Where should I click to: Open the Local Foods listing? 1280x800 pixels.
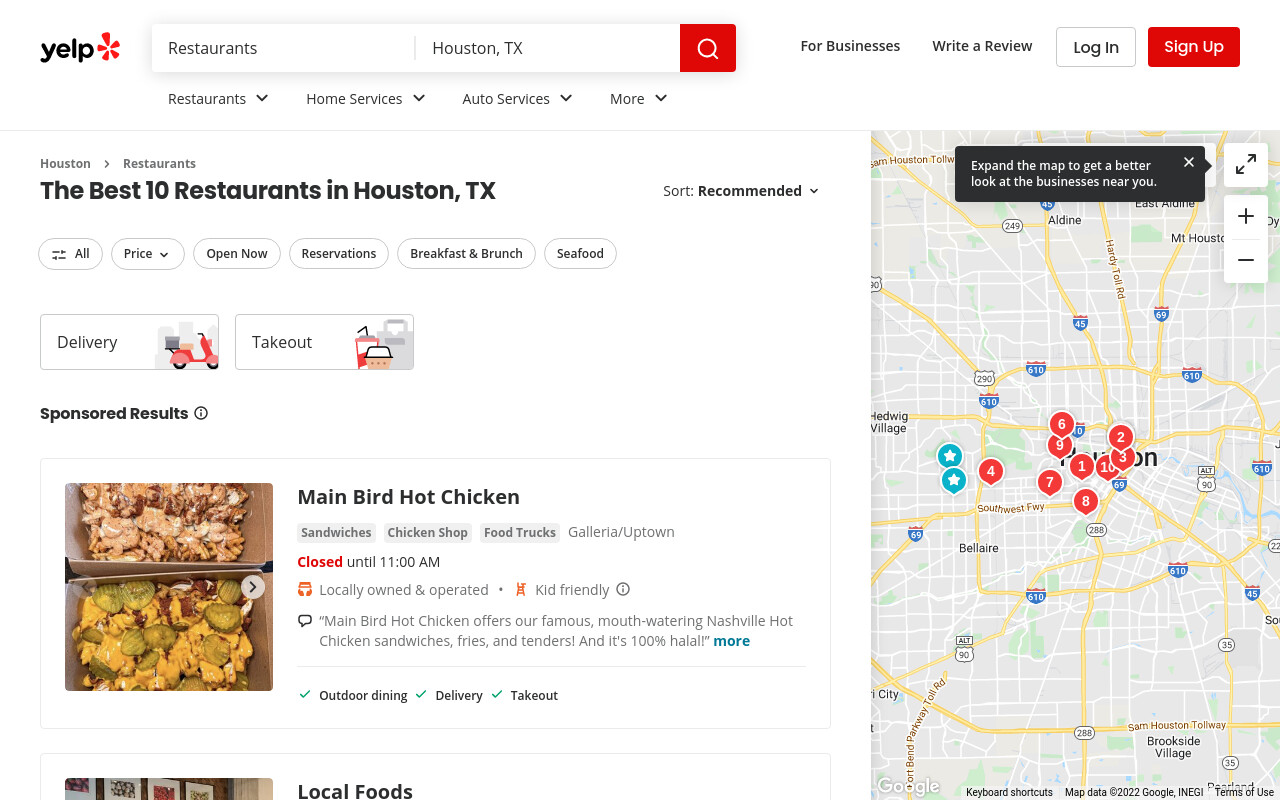click(x=355, y=790)
